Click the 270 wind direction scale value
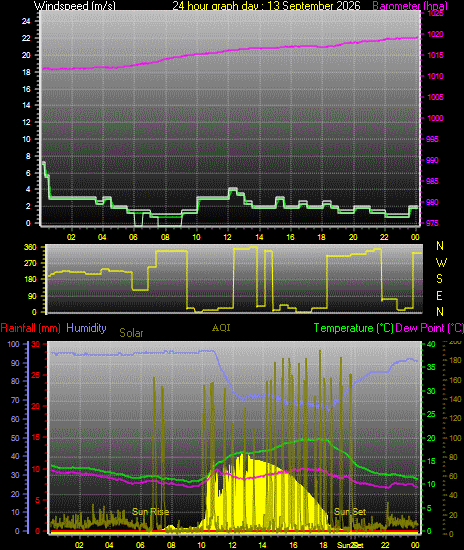The width and height of the screenshot is (464, 550). (x=30, y=263)
